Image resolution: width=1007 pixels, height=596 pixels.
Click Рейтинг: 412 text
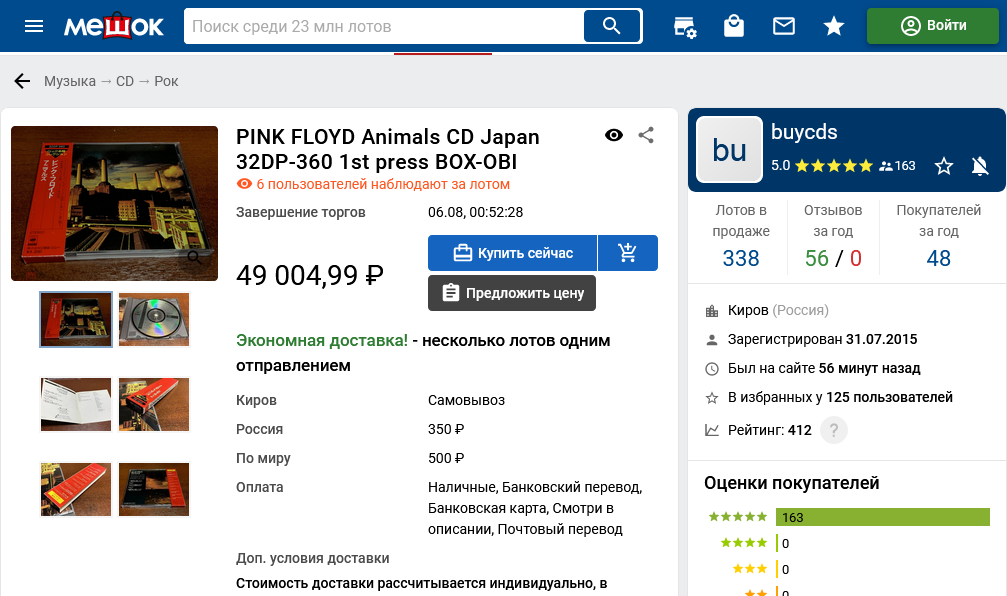point(769,430)
